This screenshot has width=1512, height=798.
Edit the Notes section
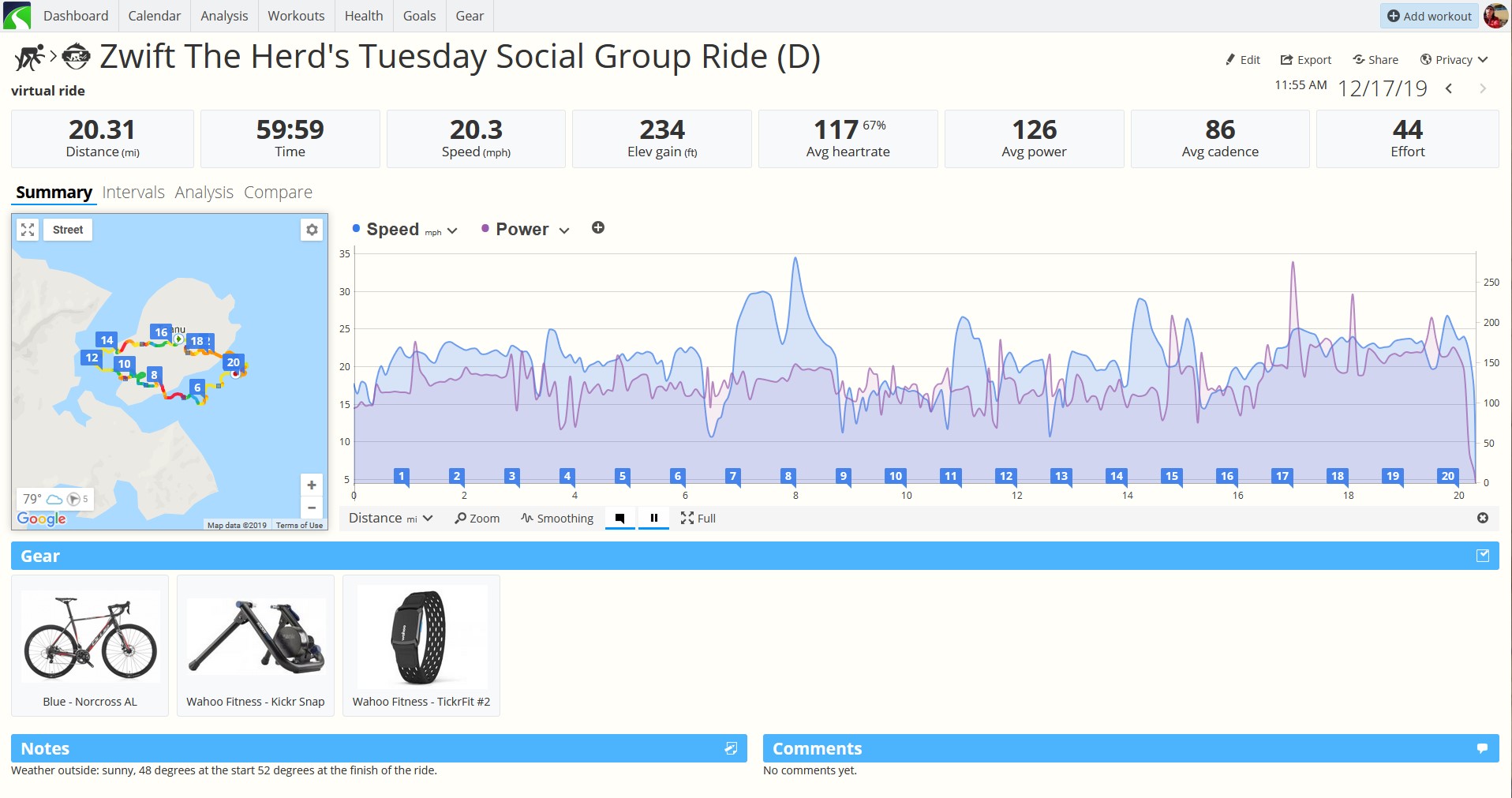pos(731,748)
